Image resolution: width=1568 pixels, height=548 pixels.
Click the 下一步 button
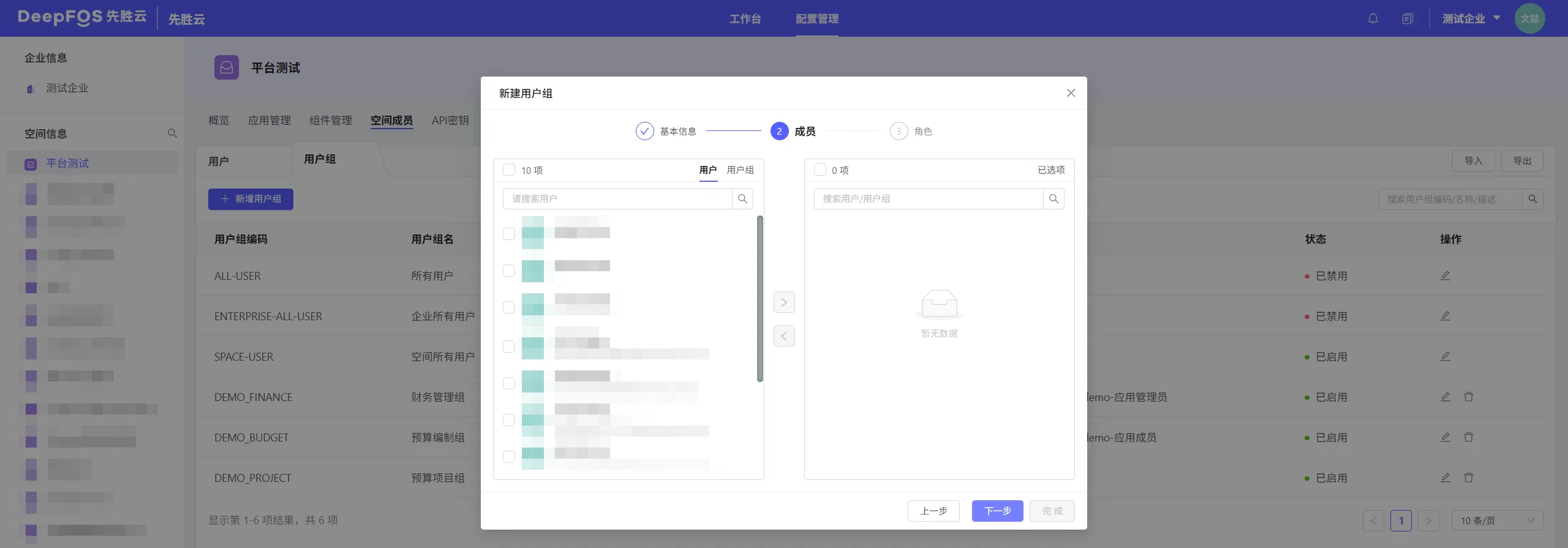point(997,511)
